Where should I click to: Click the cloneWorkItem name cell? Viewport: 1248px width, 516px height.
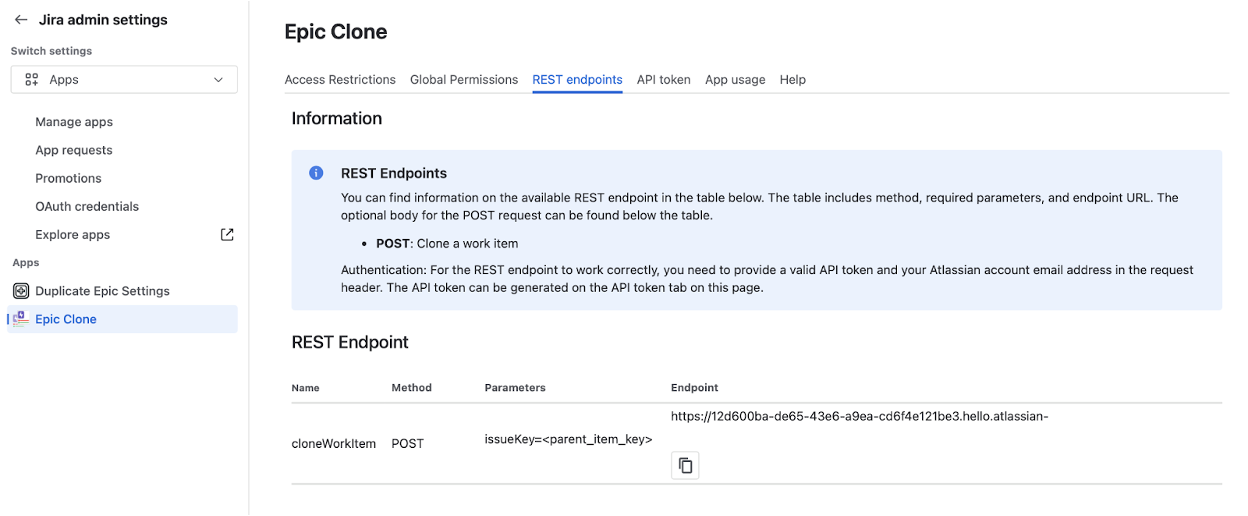click(x=333, y=444)
